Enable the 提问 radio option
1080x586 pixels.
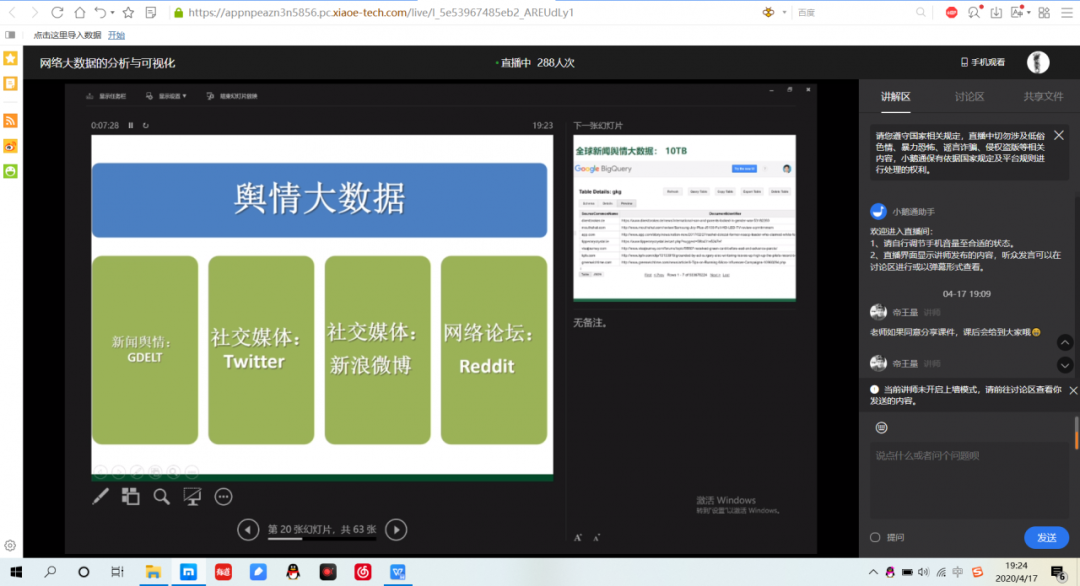pos(875,537)
